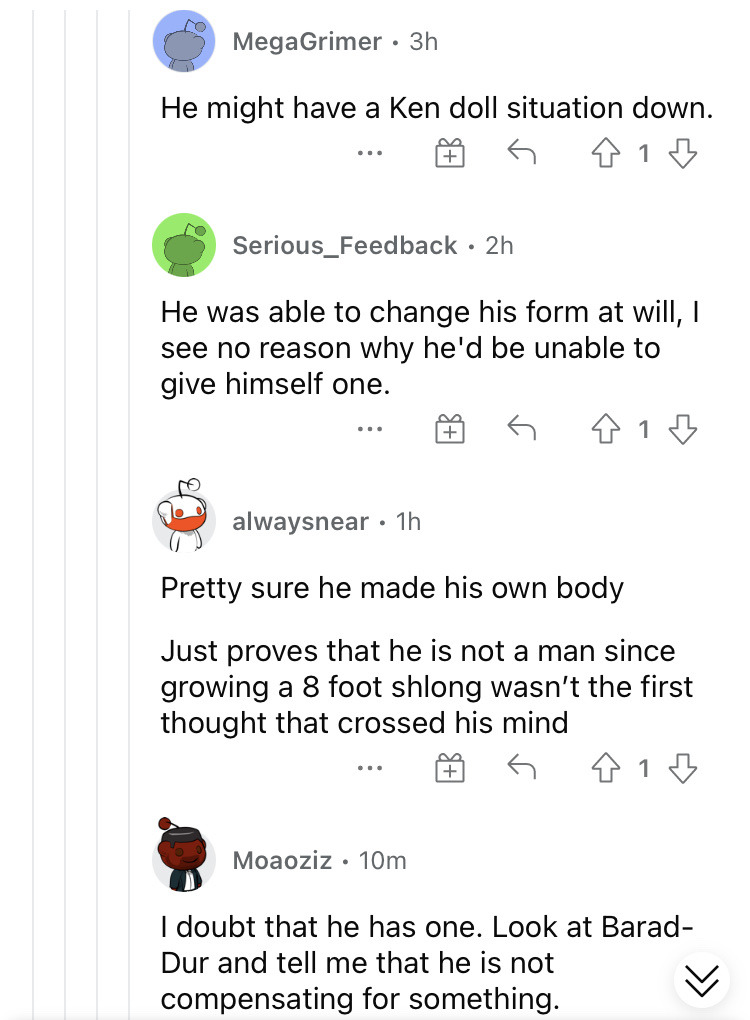Jump to next comment with double chevron
The width and height of the screenshot is (750, 1020).
[x=702, y=980]
